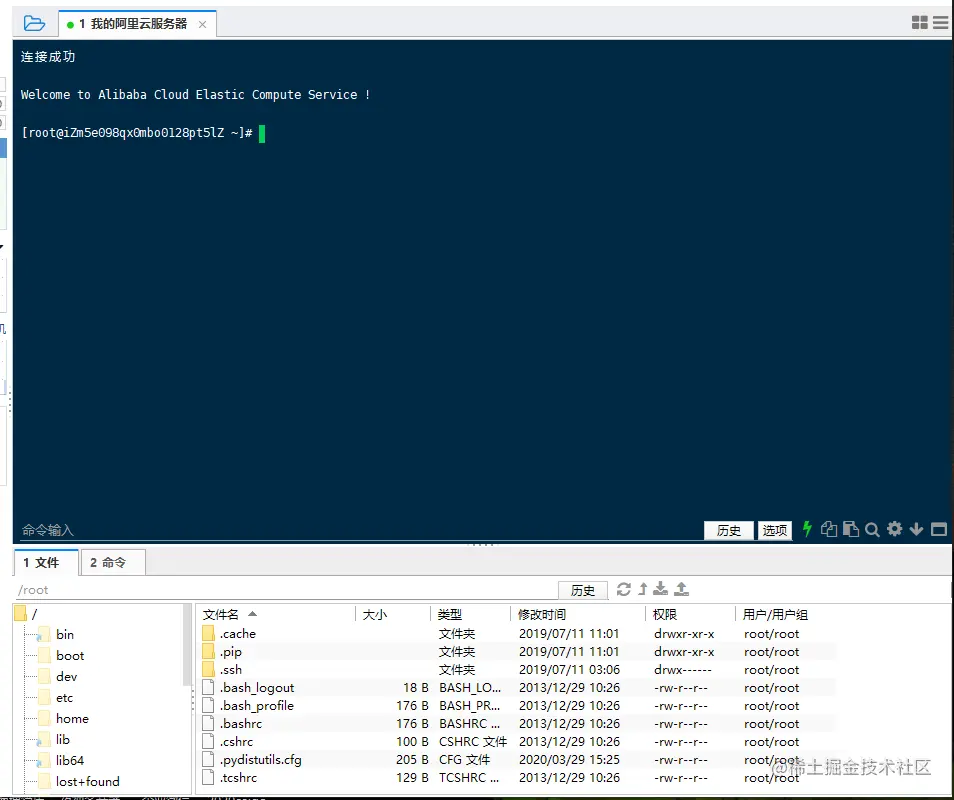Click the scroll-down arrow icon
The width and height of the screenshot is (954, 800).
916,529
